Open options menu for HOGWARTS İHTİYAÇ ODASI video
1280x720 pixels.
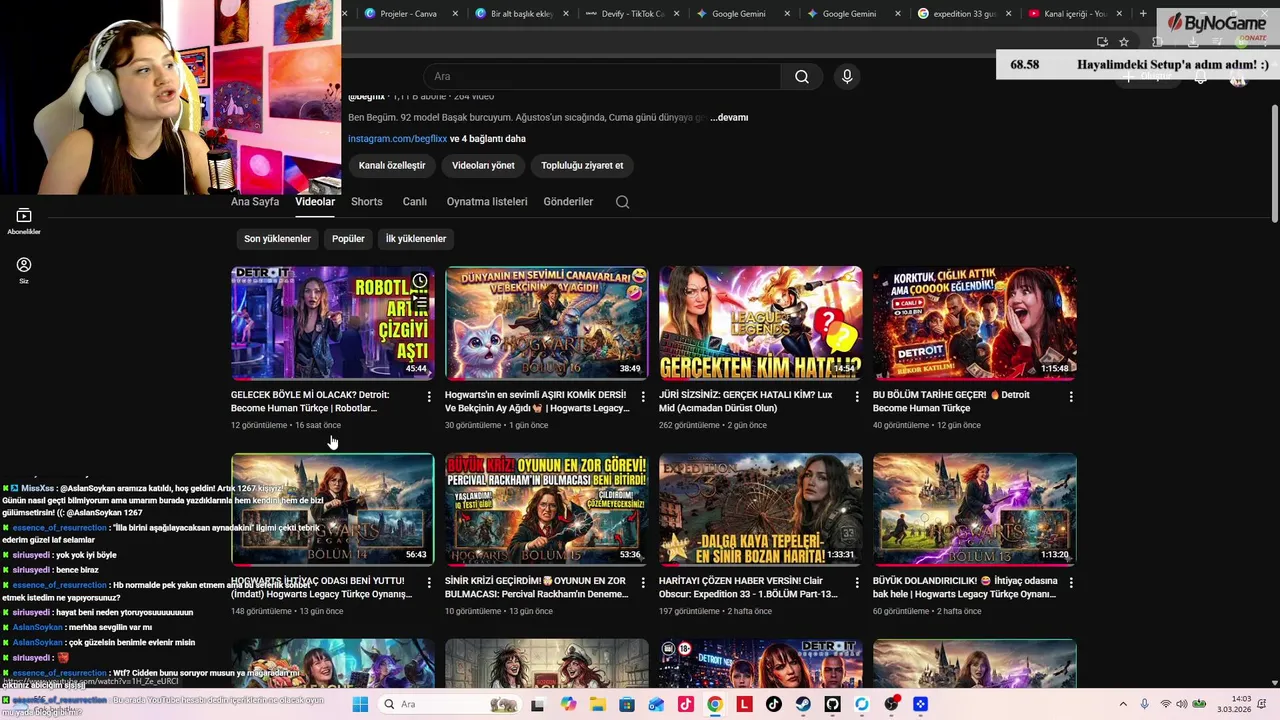point(429,583)
